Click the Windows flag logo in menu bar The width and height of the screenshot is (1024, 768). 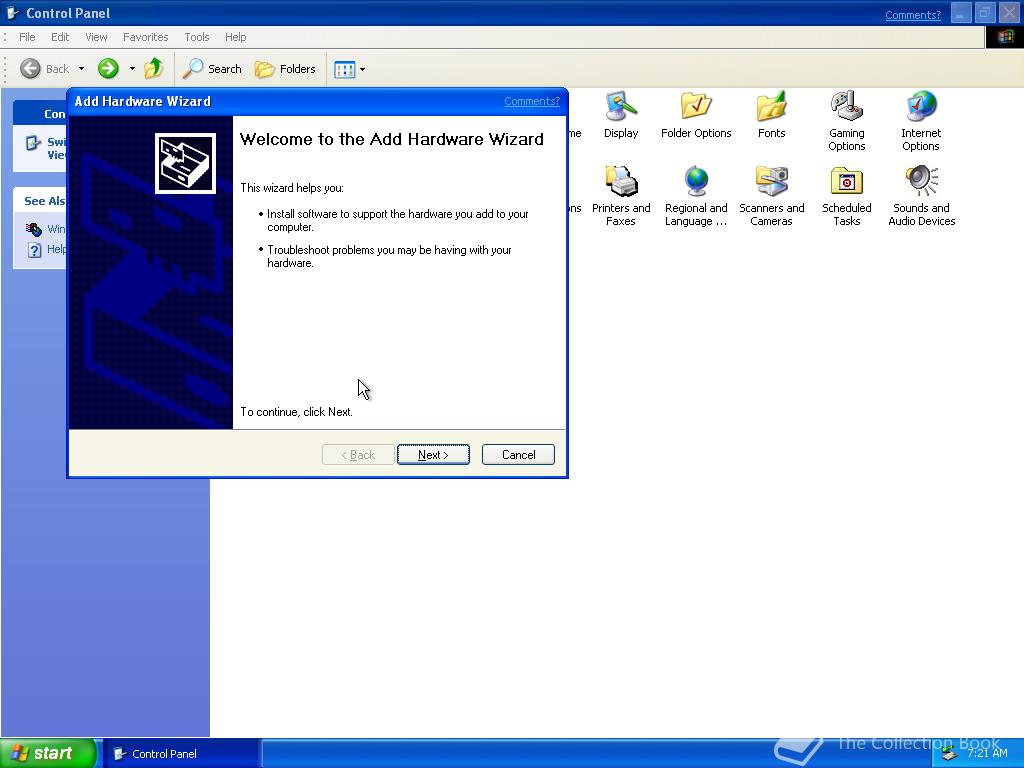1004,37
